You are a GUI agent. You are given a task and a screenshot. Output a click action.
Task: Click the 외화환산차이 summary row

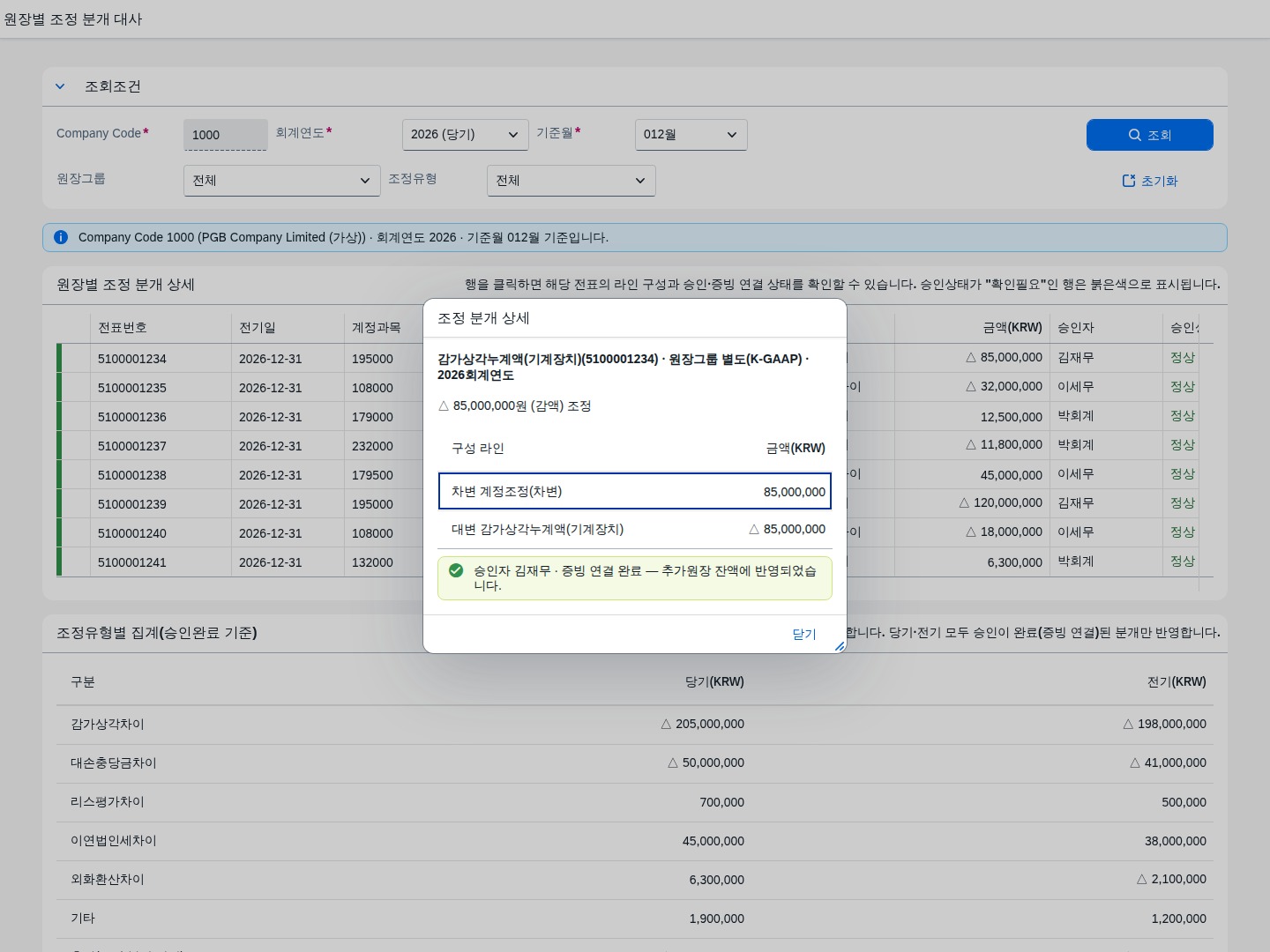(x=635, y=880)
